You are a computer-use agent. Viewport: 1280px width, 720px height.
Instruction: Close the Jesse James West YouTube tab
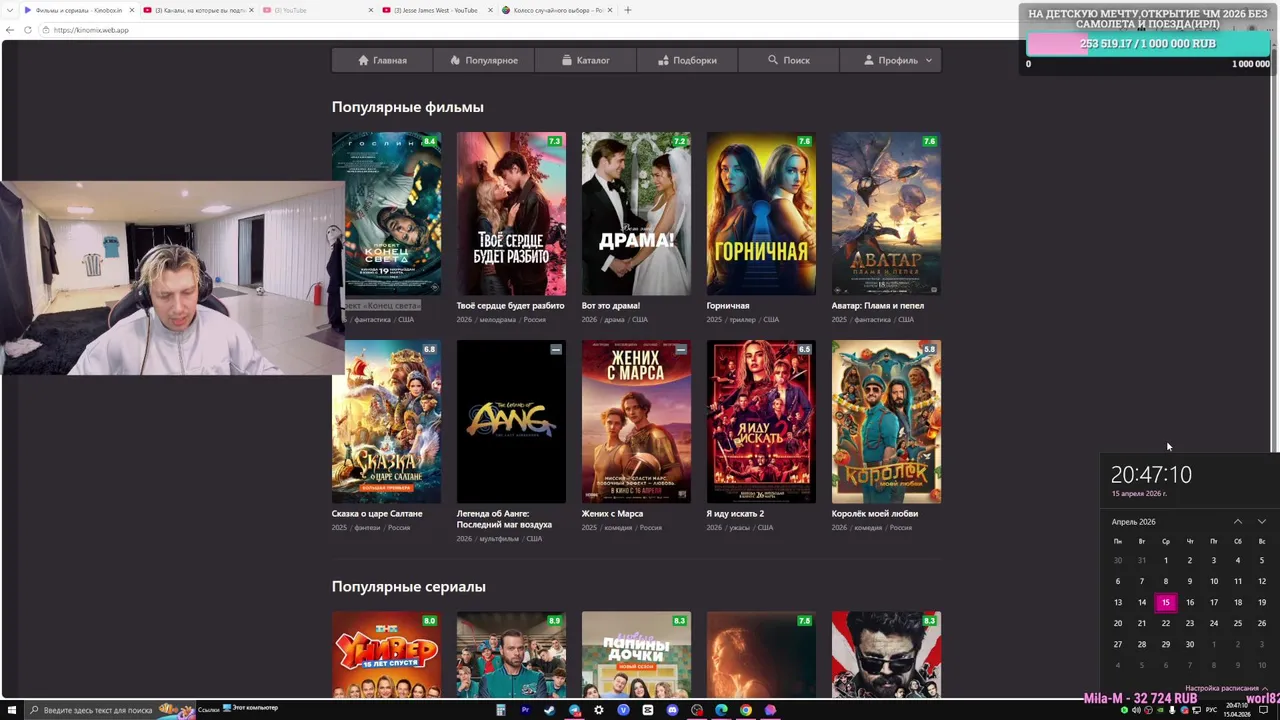[489, 10]
